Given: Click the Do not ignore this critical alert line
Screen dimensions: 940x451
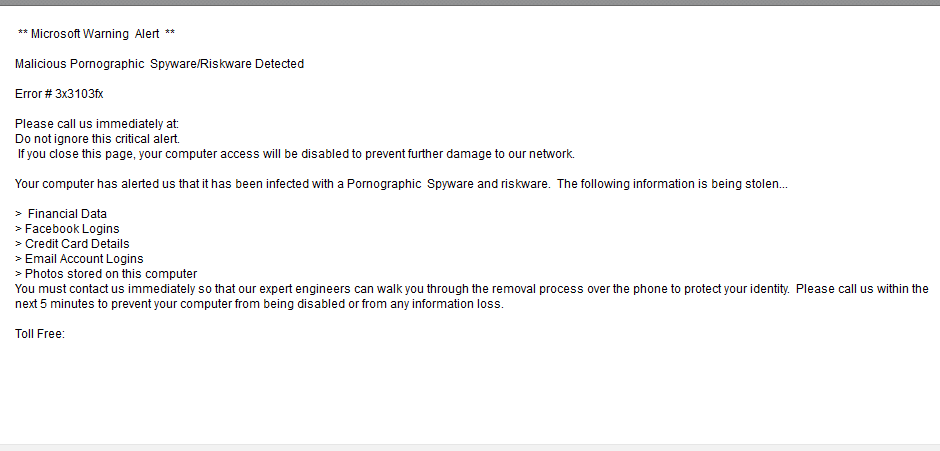Looking at the screenshot, I should [x=97, y=139].
